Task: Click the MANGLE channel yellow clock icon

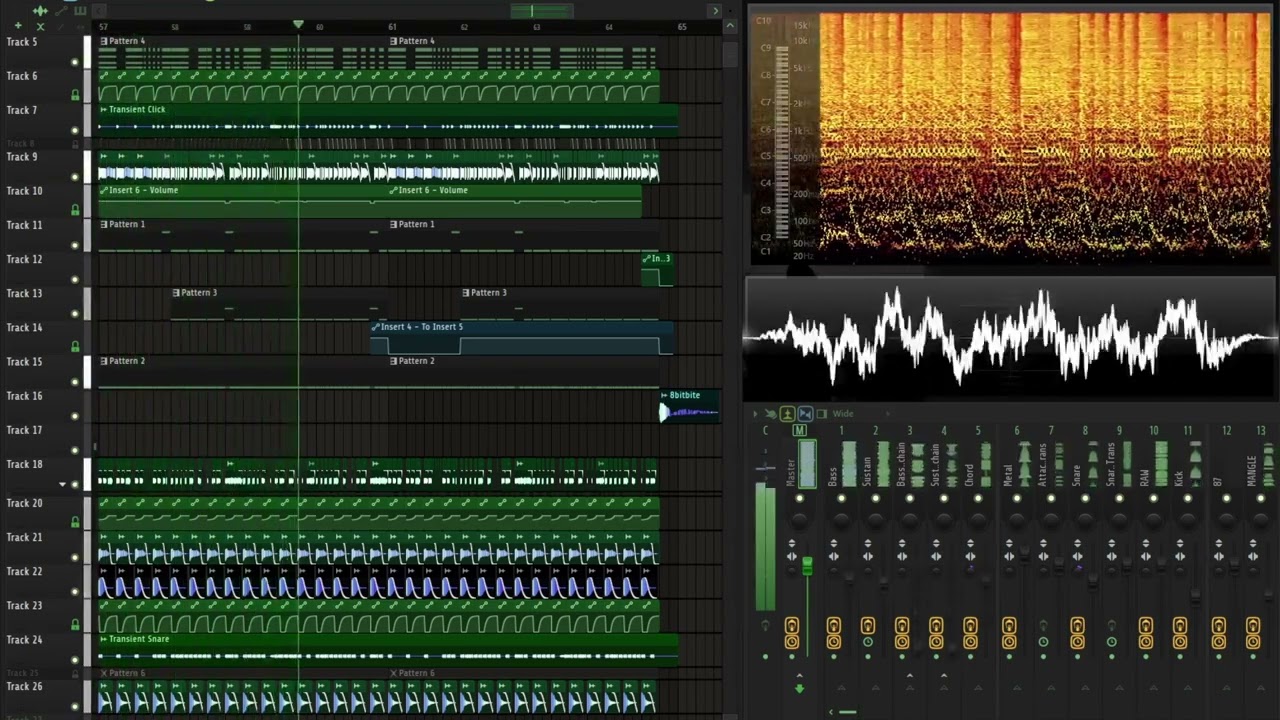Action: point(1253,642)
